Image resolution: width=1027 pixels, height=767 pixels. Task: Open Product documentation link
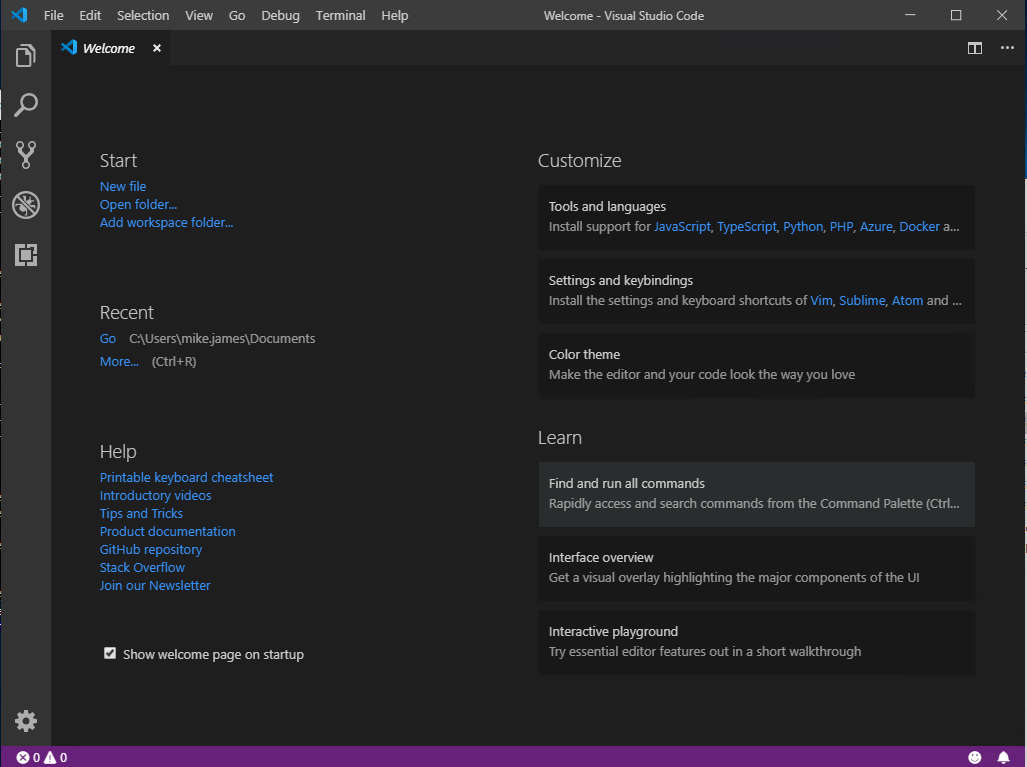pyautogui.click(x=167, y=532)
